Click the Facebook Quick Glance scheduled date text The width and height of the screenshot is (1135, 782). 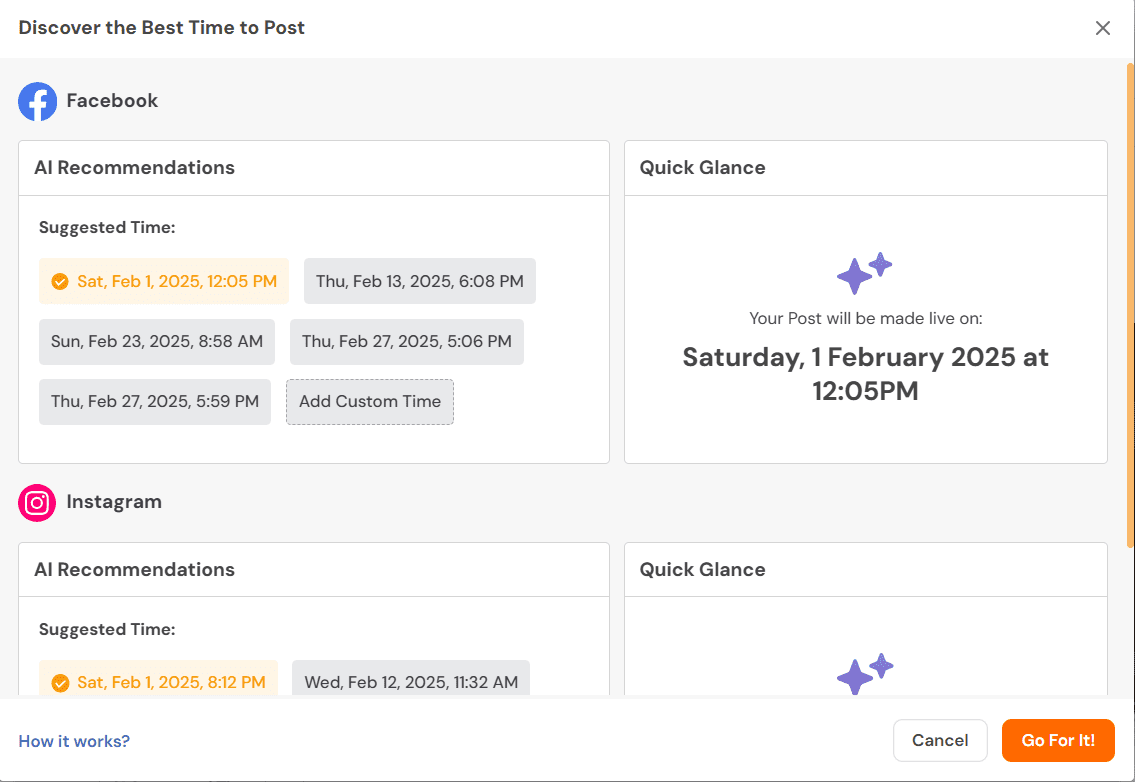865,374
